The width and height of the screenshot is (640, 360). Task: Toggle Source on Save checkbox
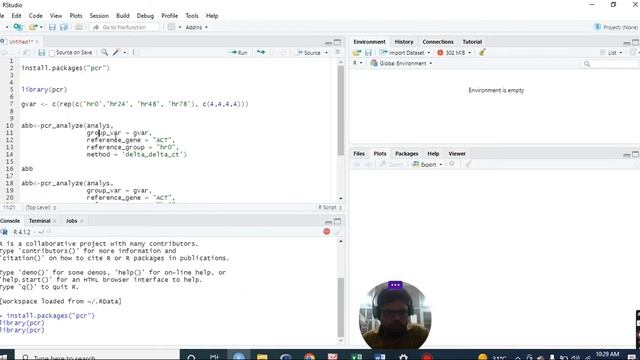(52, 53)
